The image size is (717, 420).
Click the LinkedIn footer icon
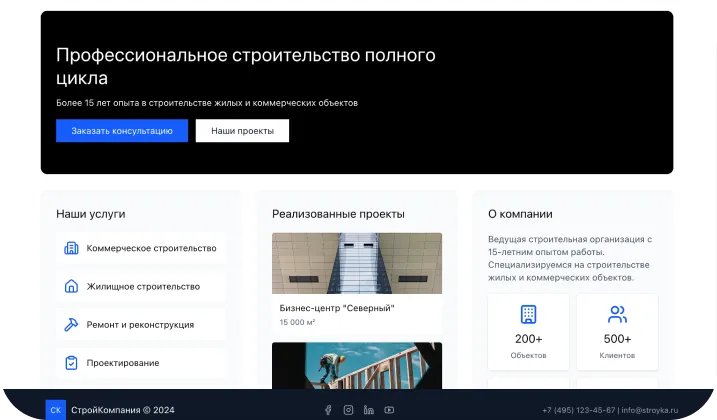pyautogui.click(x=369, y=410)
